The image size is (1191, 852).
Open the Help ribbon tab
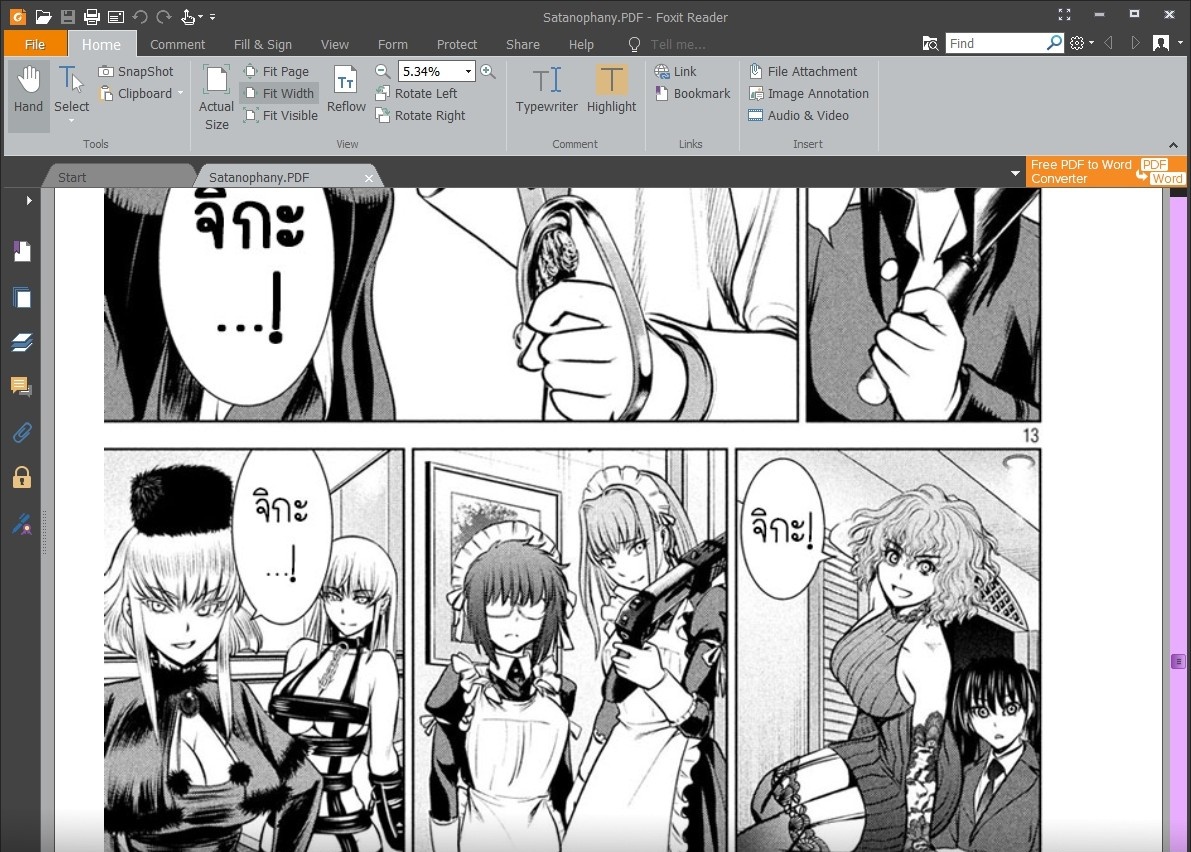pyautogui.click(x=581, y=44)
